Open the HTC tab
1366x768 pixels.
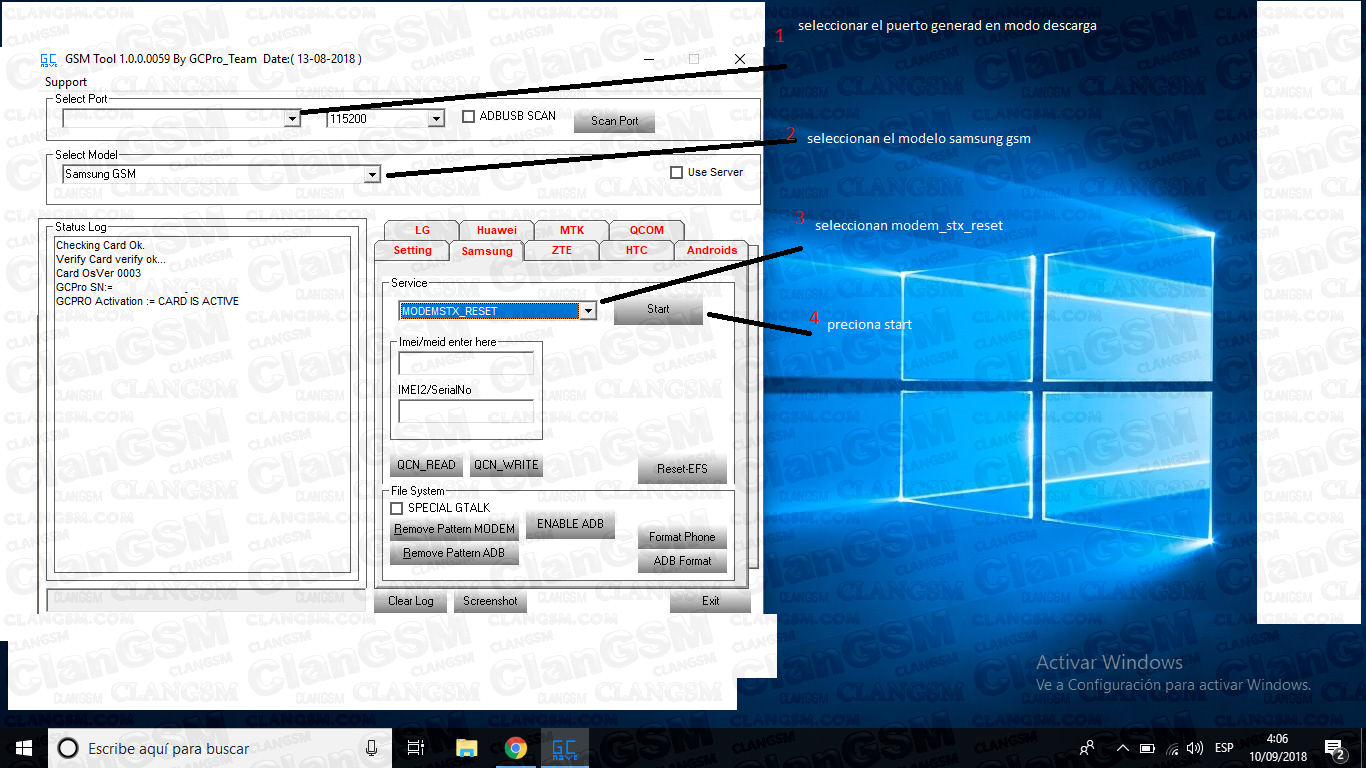[637, 250]
